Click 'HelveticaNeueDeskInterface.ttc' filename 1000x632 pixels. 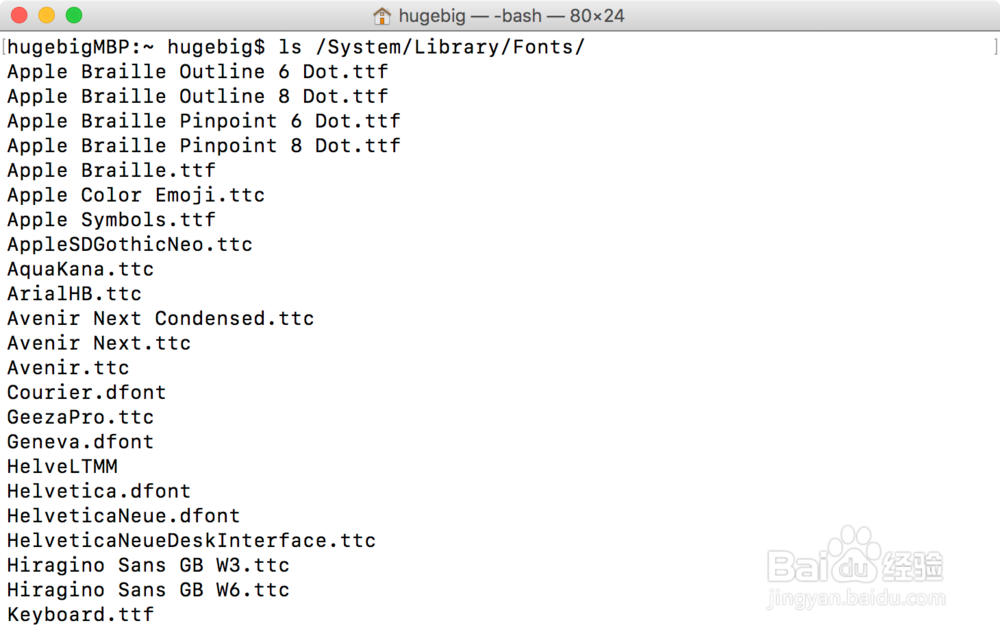pos(191,540)
